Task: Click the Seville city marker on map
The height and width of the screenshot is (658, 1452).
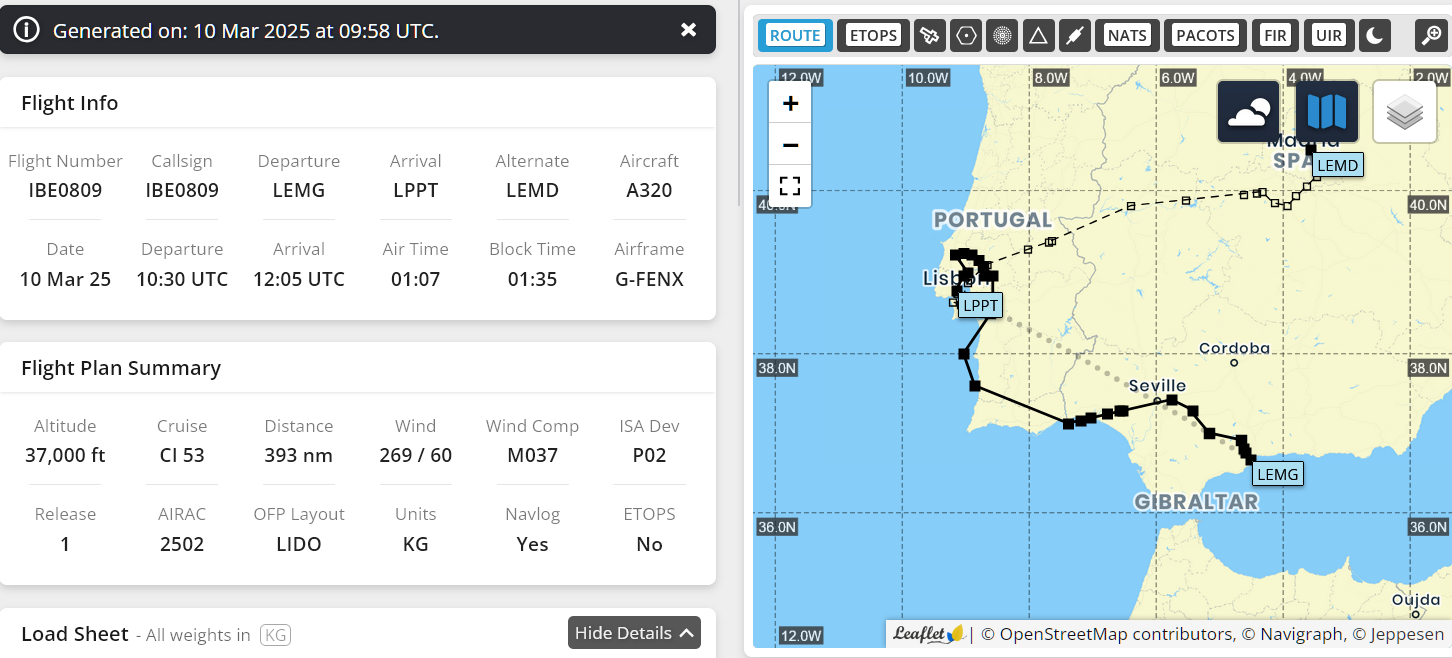Action: coord(1157,399)
